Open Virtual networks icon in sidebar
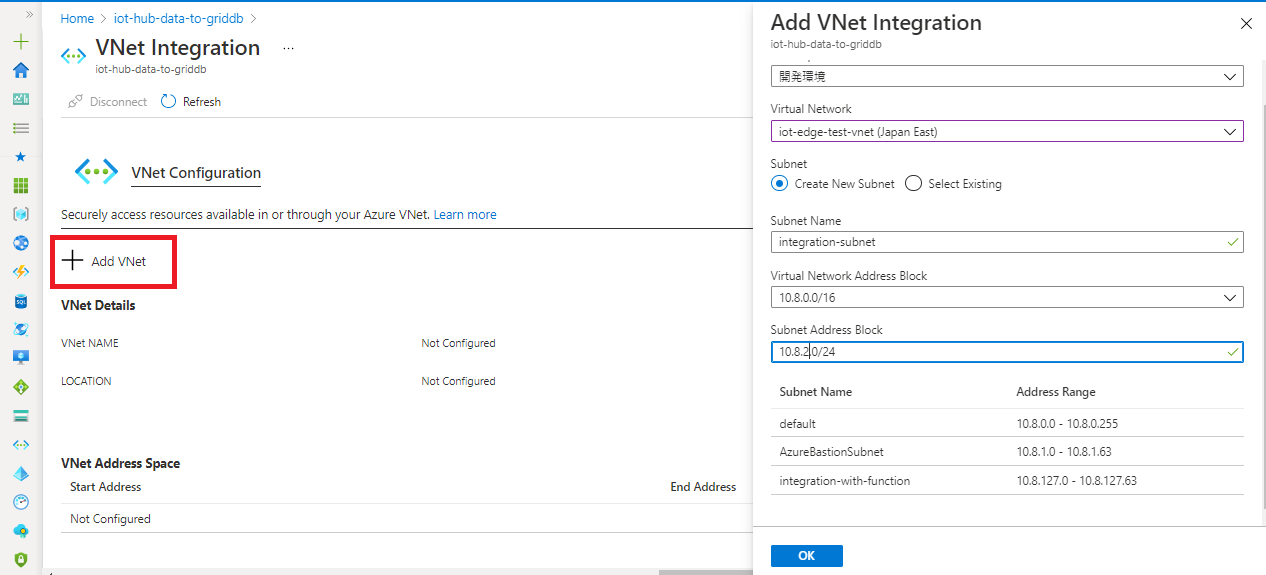This screenshot has height=575, width=1266. tap(21, 445)
